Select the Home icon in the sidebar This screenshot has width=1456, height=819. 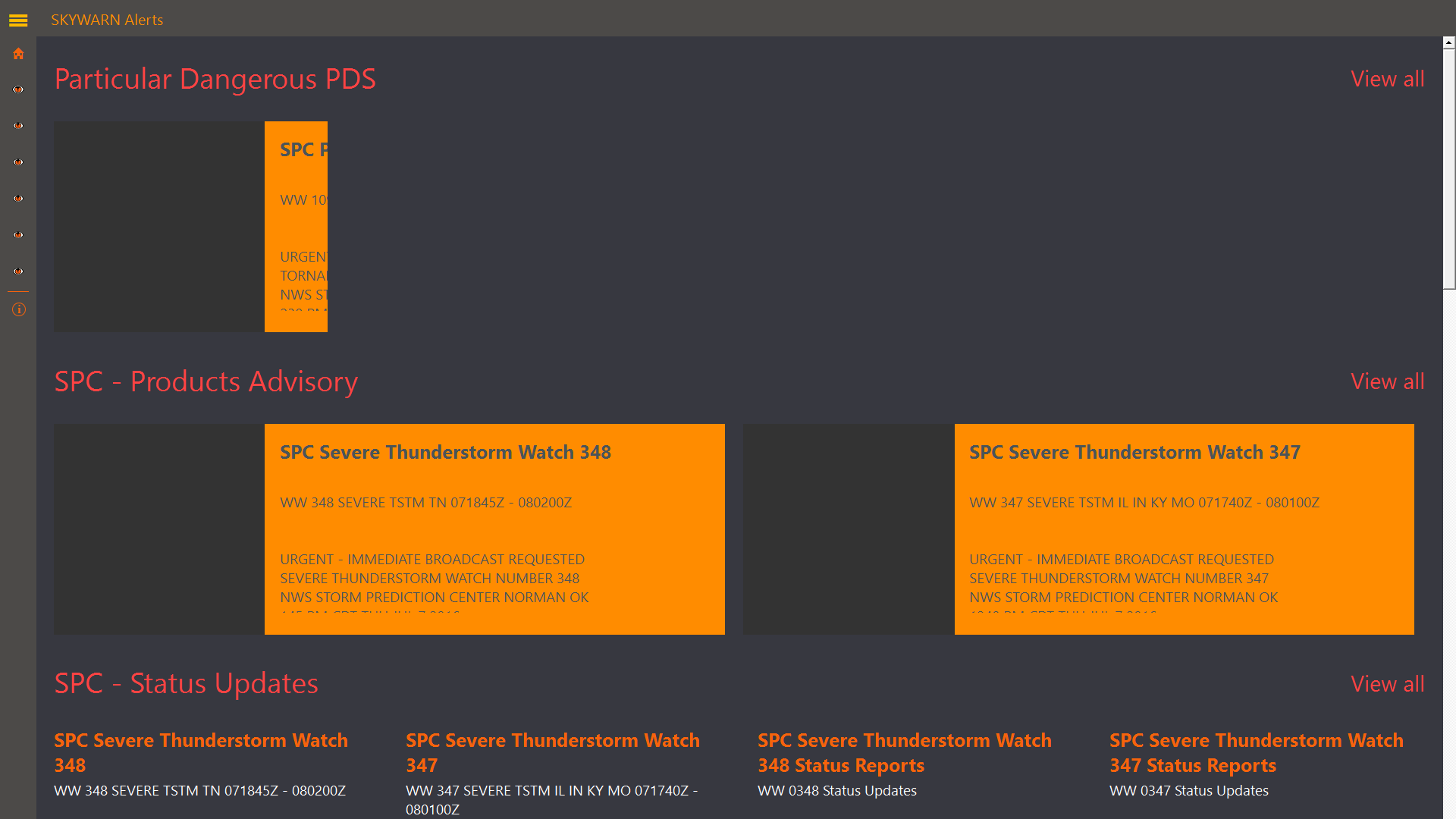[x=17, y=53]
